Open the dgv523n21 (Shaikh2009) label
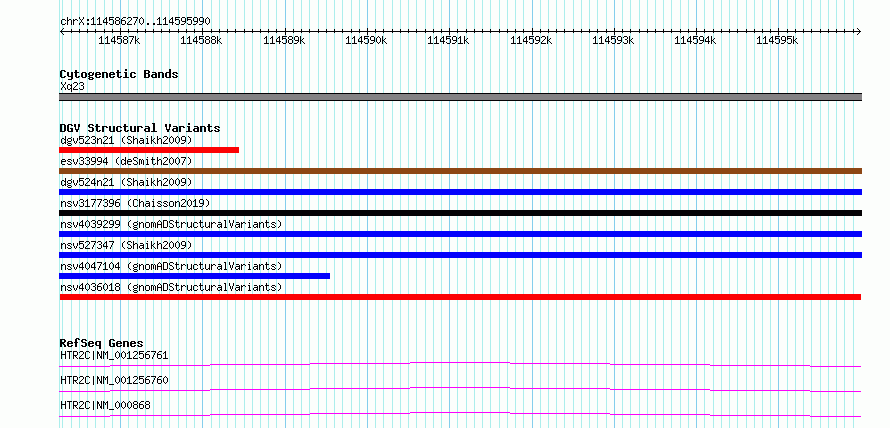The height and width of the screenshot is (428, 890). tap(126, 140)
